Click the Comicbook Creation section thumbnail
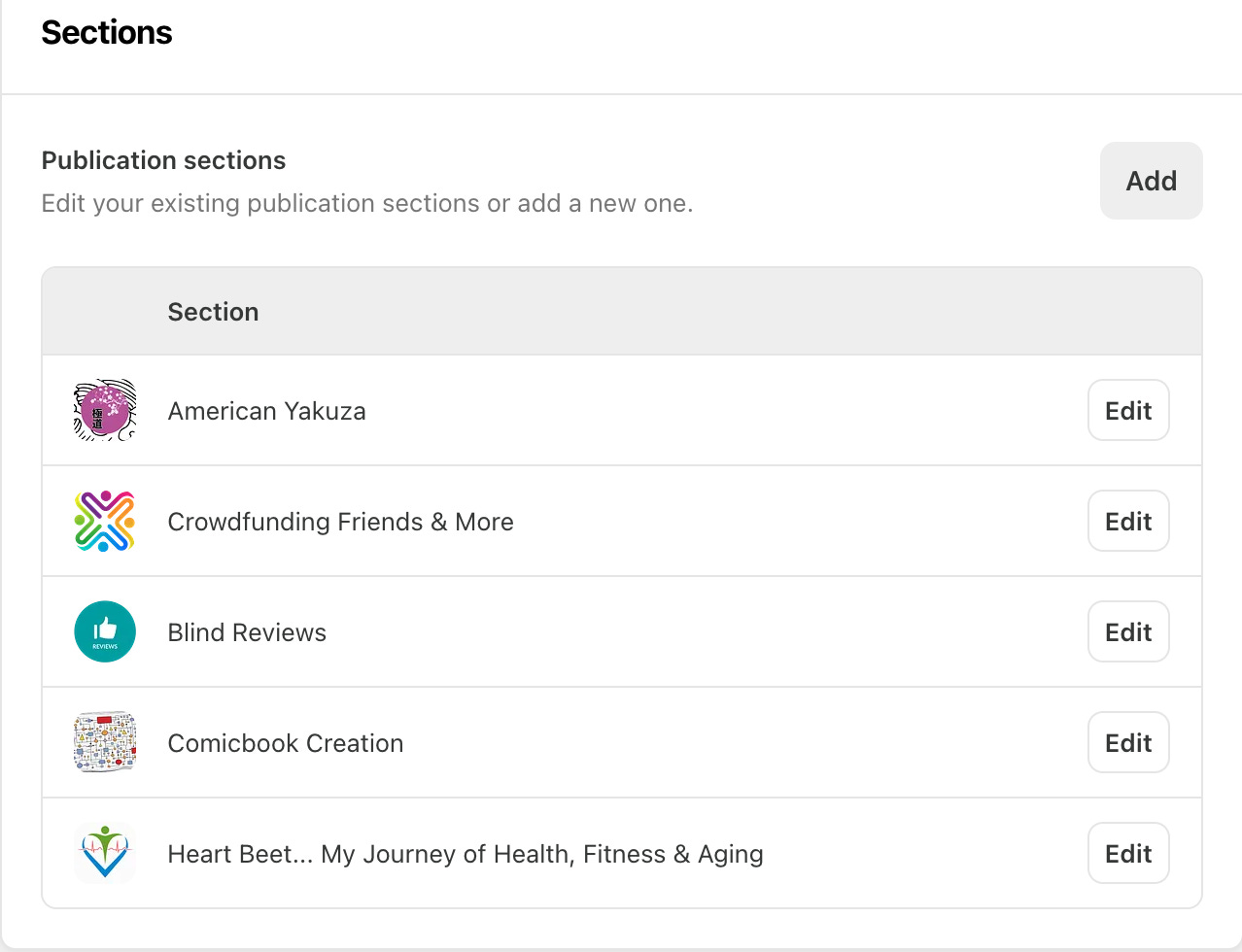 tap(105, 742)
